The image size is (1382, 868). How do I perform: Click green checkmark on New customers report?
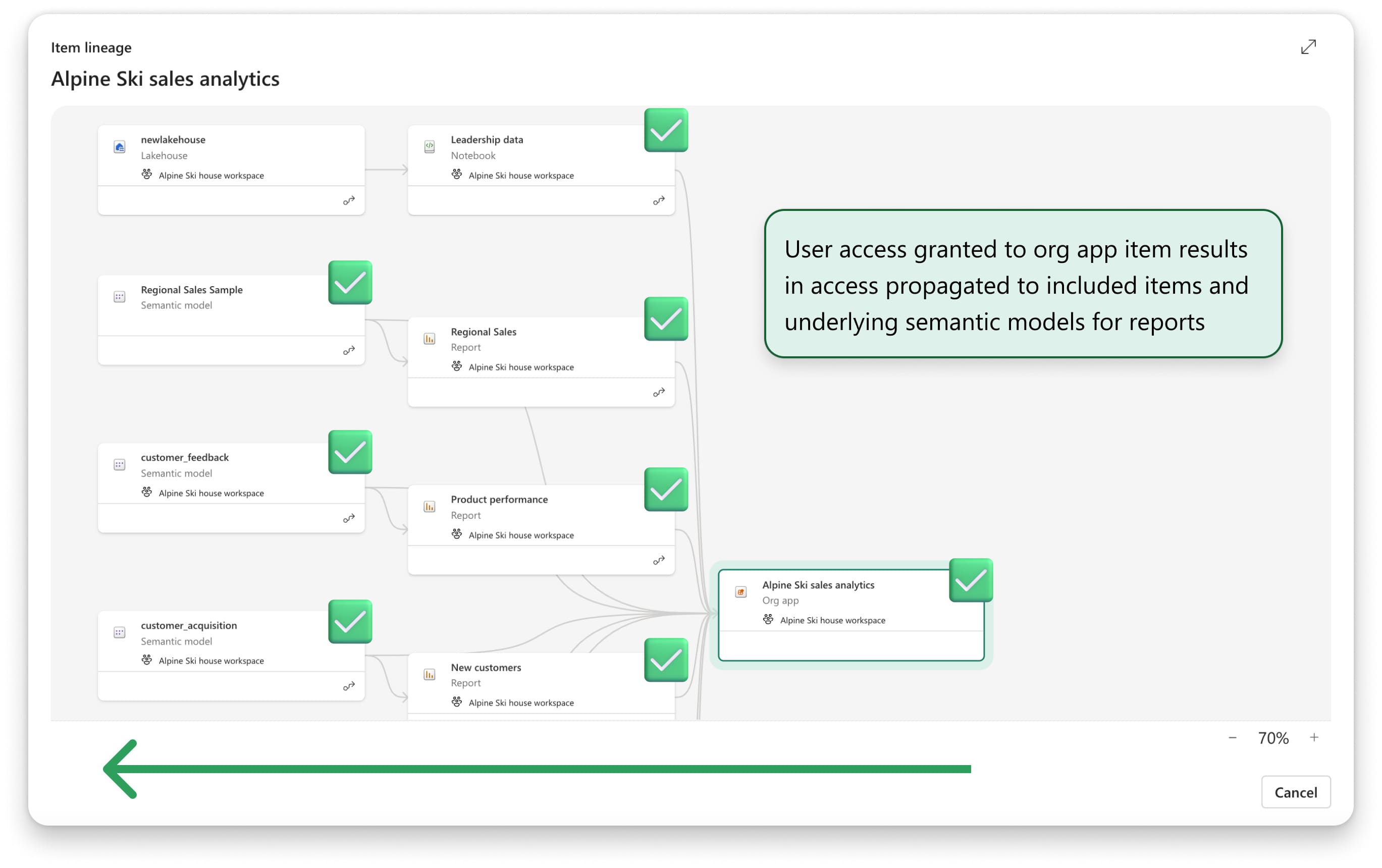pyautogui.click(x=666, y=660)
